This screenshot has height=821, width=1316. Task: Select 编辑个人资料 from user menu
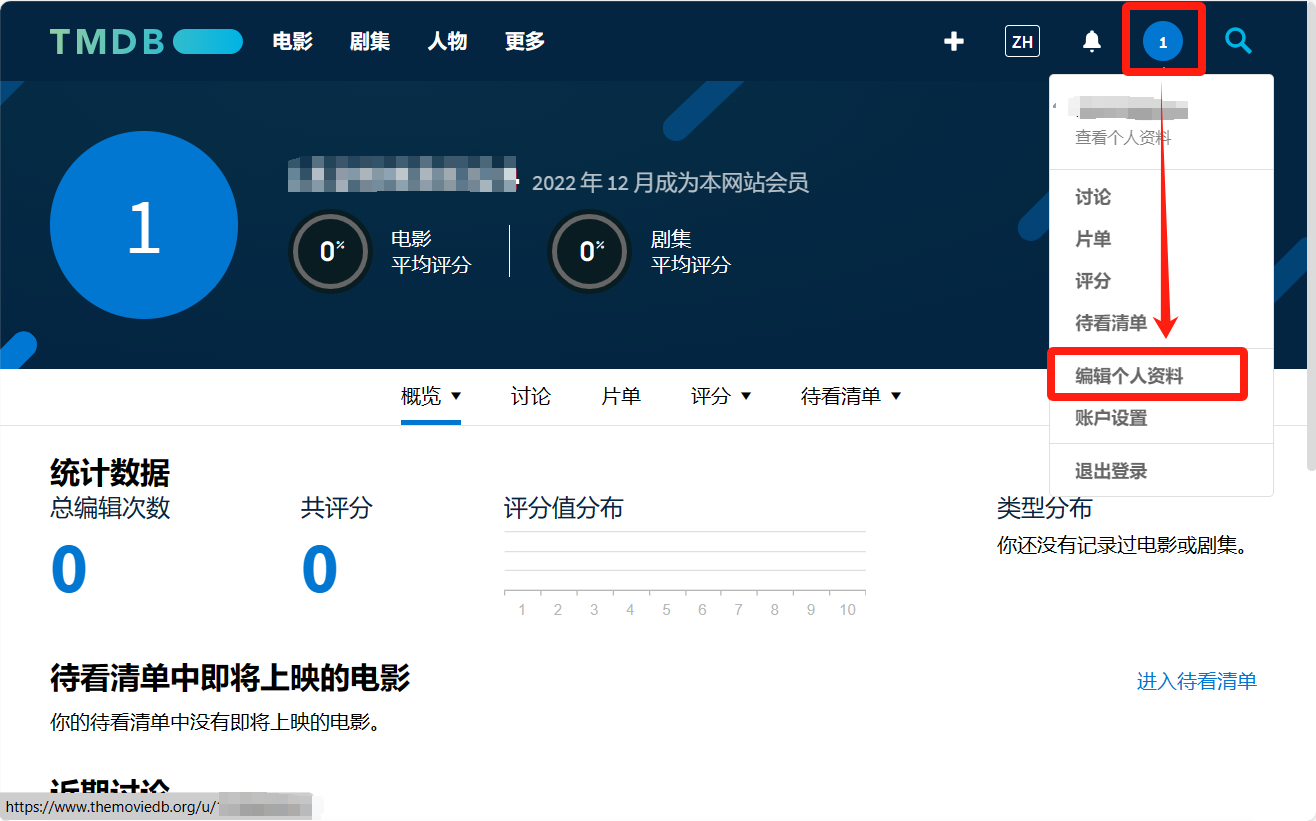pyautogui.click(x=1129, y=376)
